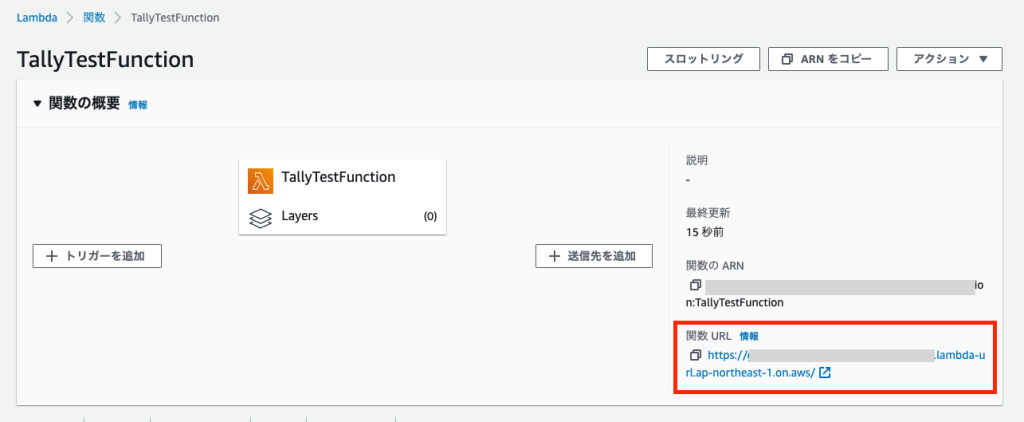Copy the function URL via copy icon

695,355
